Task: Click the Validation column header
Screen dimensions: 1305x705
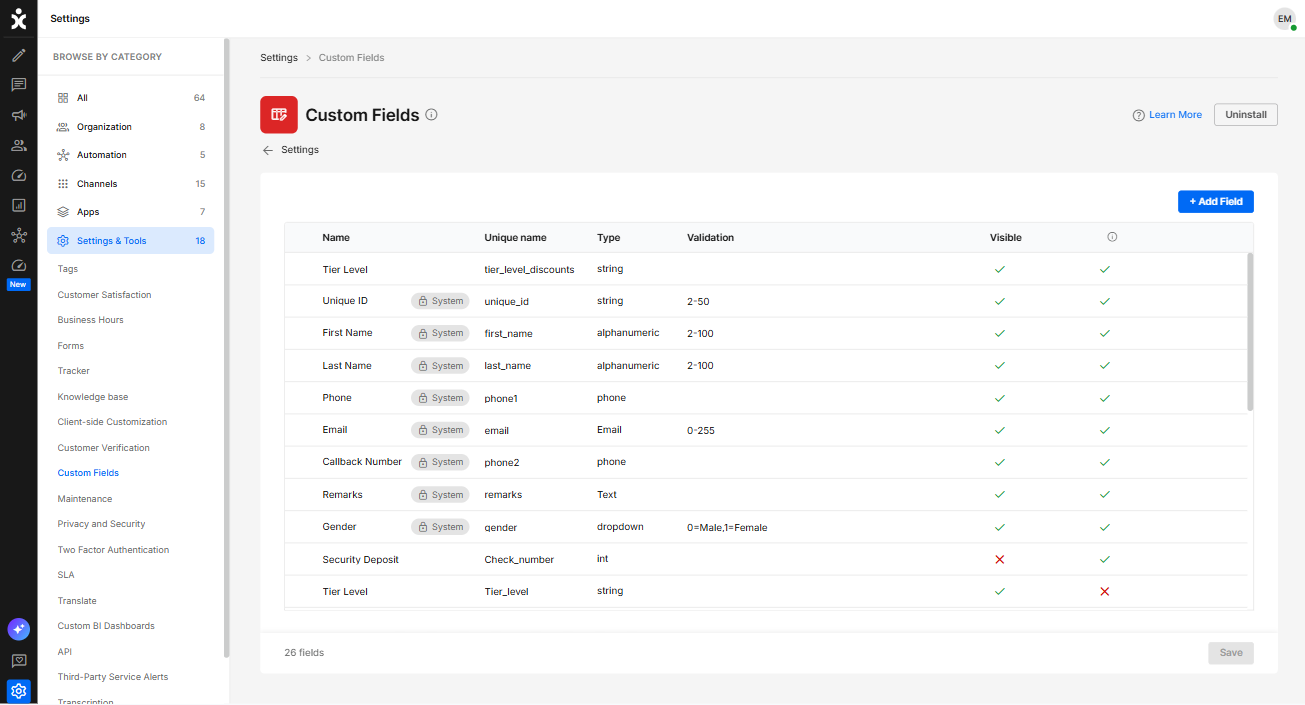Action: pos(710,238)
